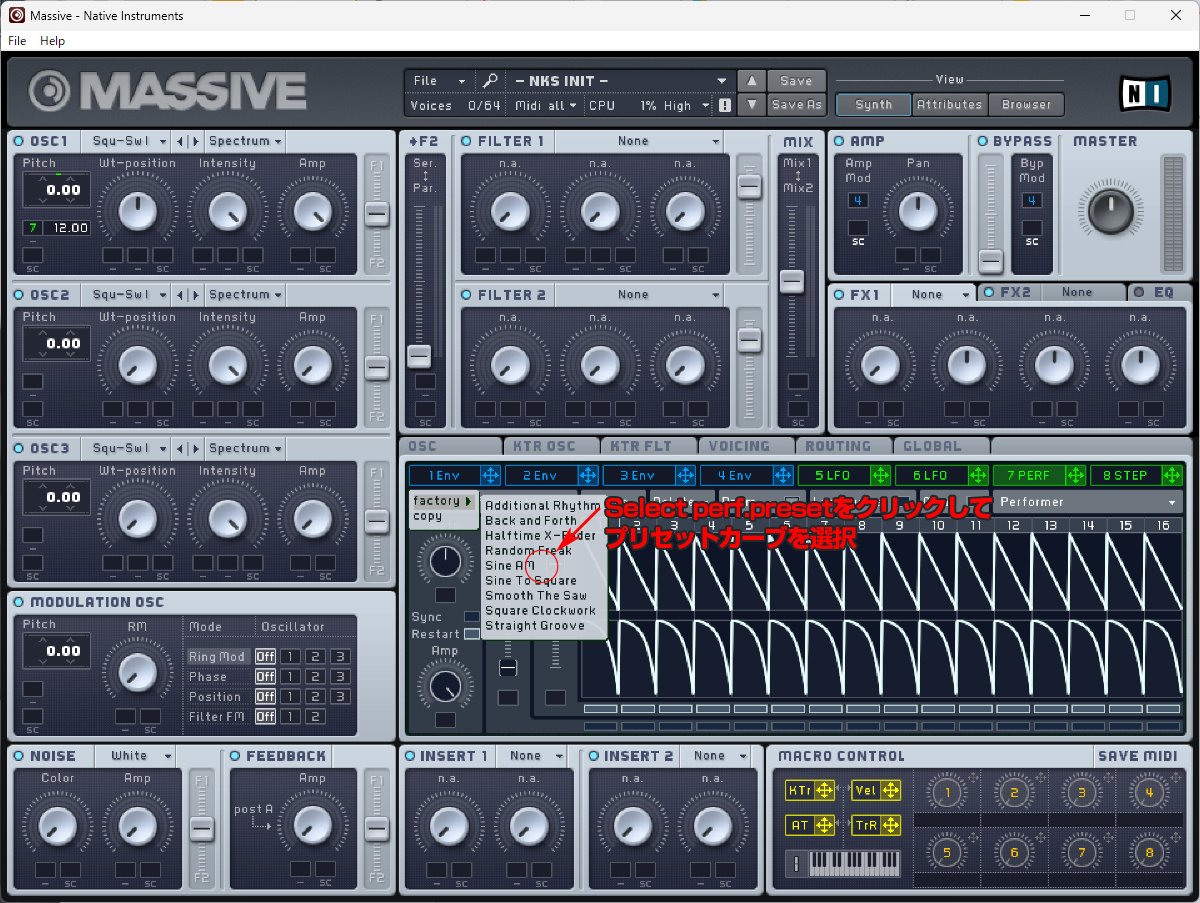Open the FX1 effect type dropdown
This screenshot has width=1200, height=903.
pos(933,294)
